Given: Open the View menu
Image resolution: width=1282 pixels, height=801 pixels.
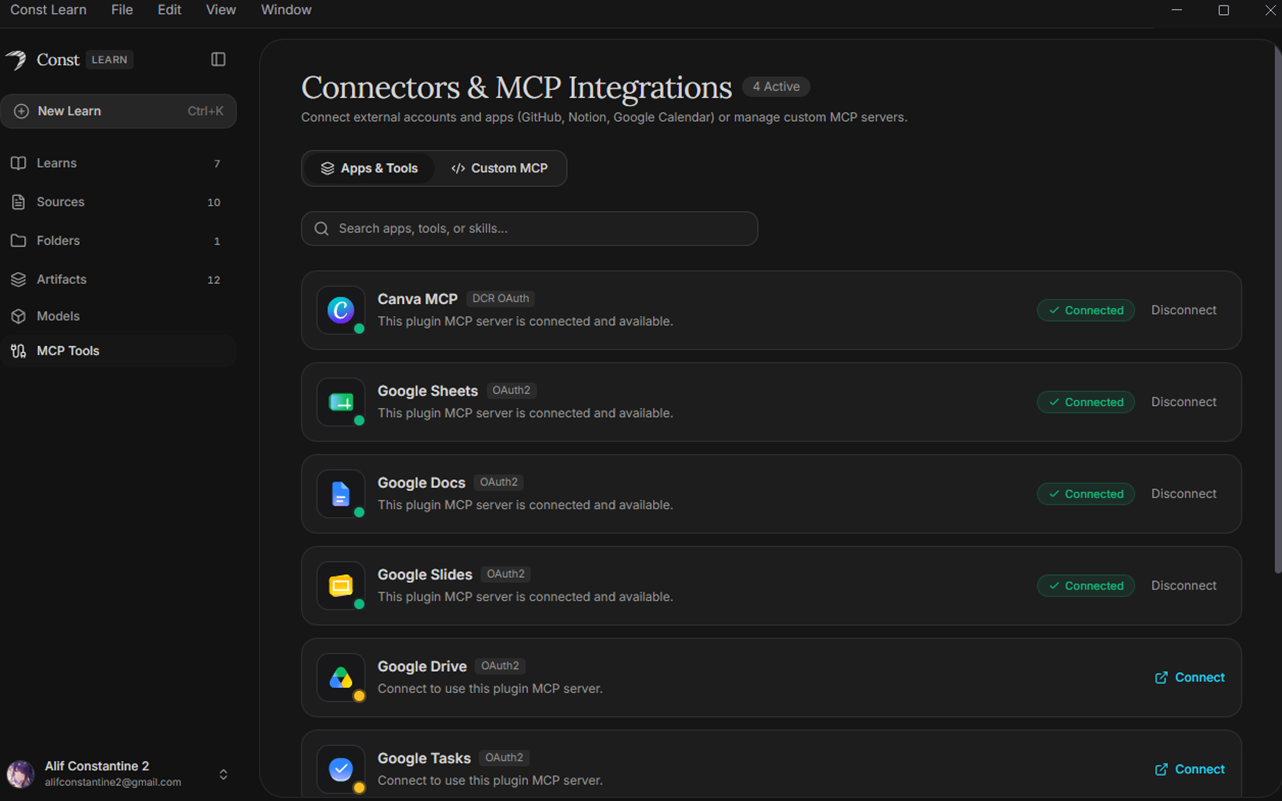Looking at the screenshot, I should click(x=221, y=10).
